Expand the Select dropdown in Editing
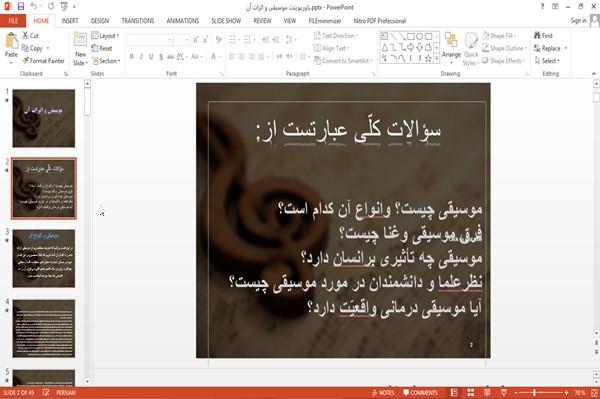The image size is (600, 399). [547, 61]
